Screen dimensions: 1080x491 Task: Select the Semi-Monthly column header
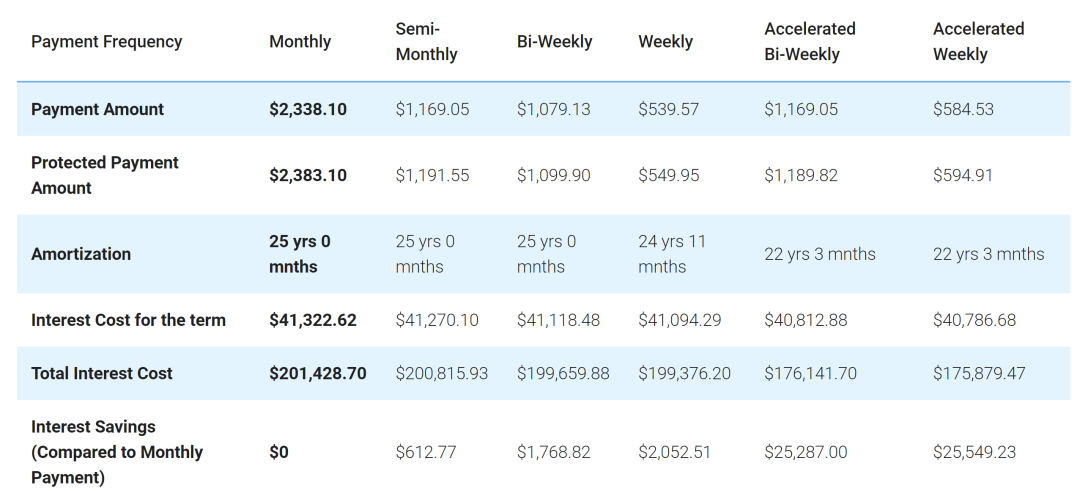(x=426, y=41)
